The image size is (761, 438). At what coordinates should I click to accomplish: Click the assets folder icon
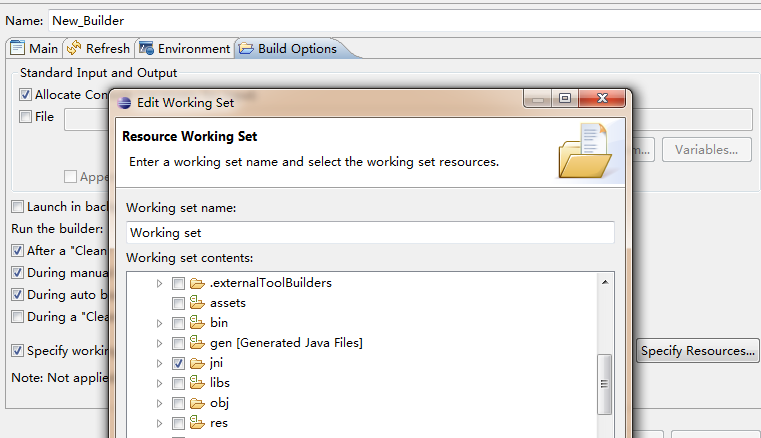197,303
